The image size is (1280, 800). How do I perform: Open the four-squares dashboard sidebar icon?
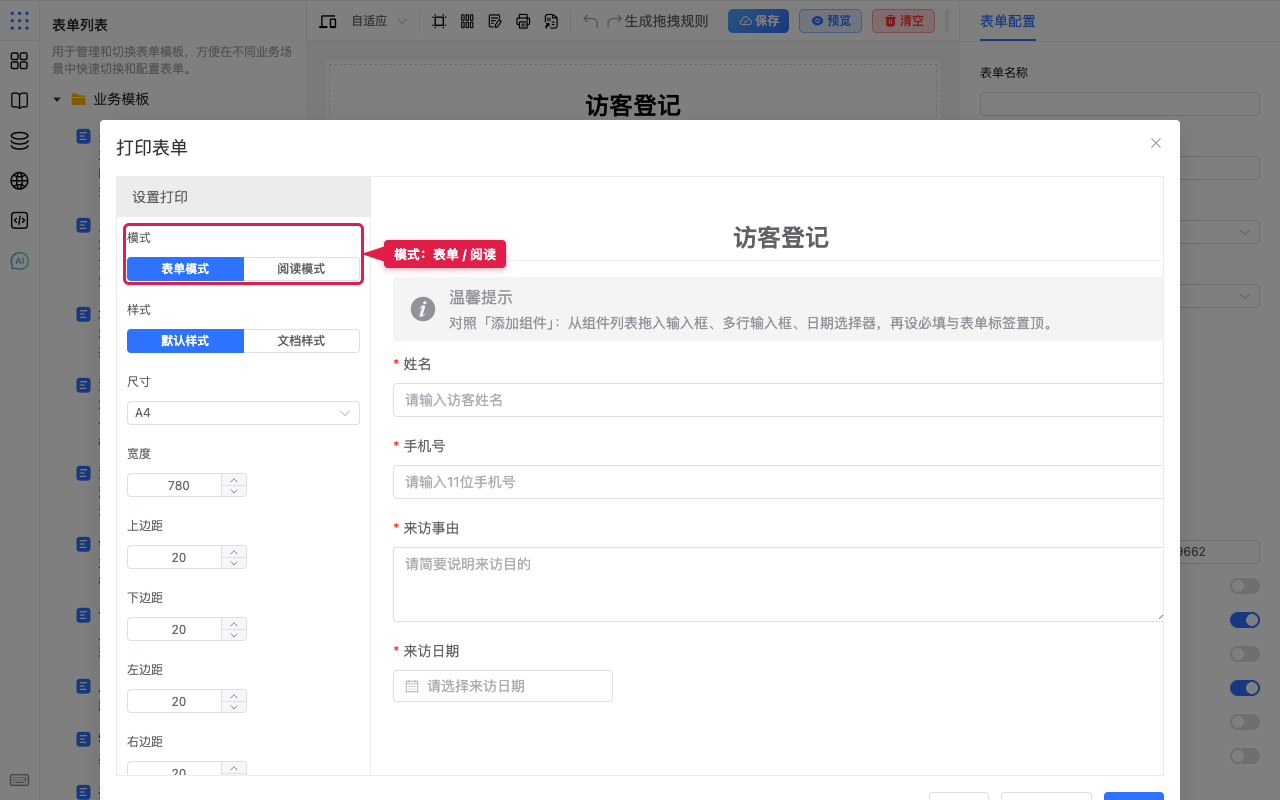[19, 61]
